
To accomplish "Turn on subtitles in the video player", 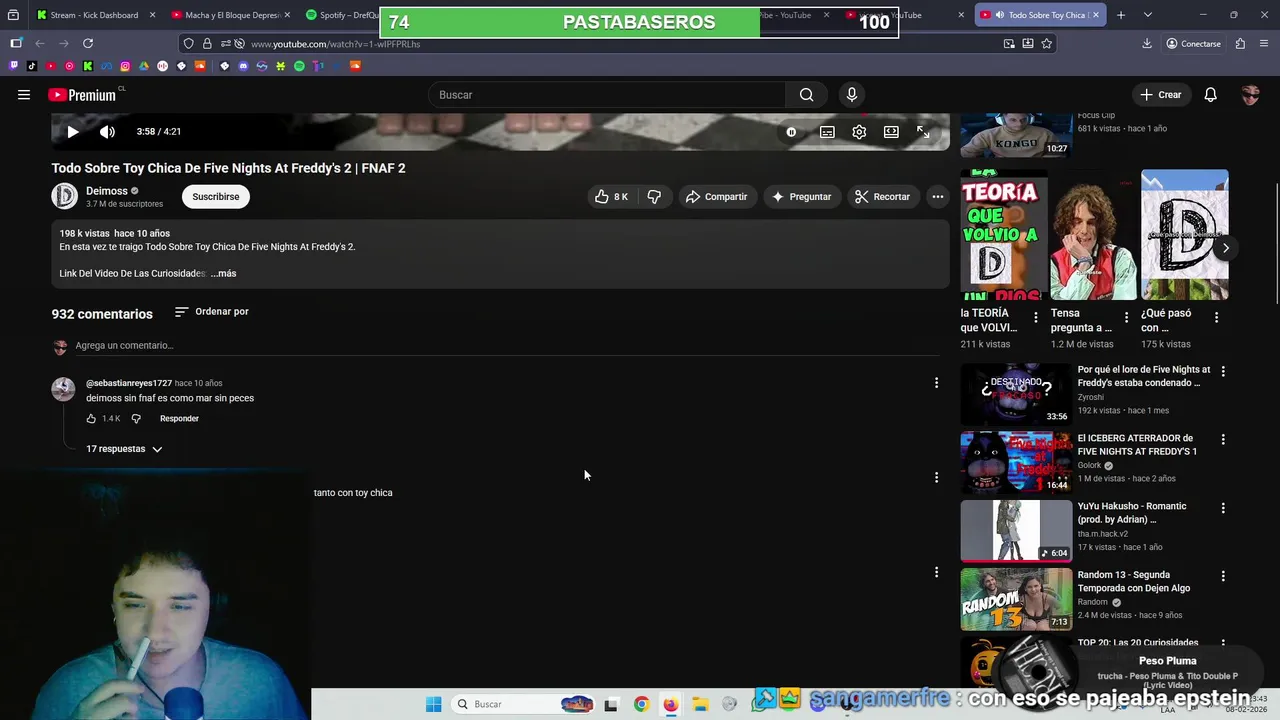I will [x=827, y=132].
